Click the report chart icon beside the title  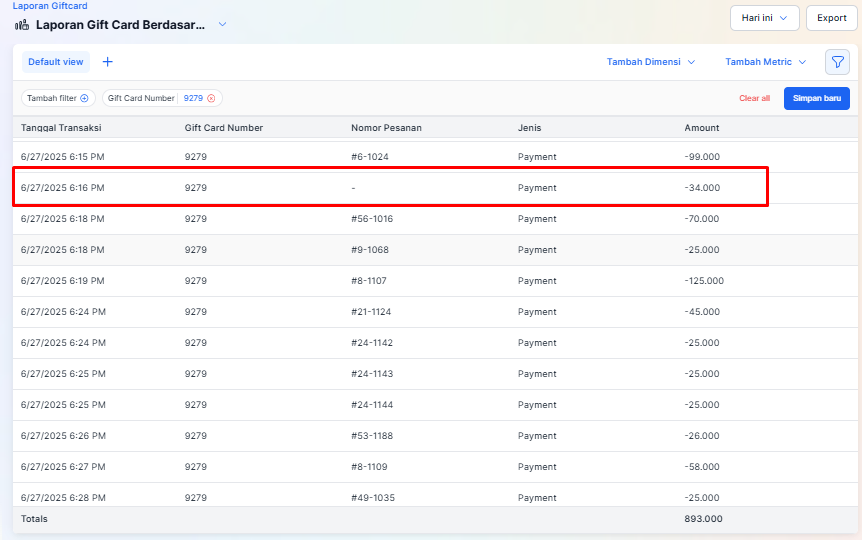pos(22,25)
